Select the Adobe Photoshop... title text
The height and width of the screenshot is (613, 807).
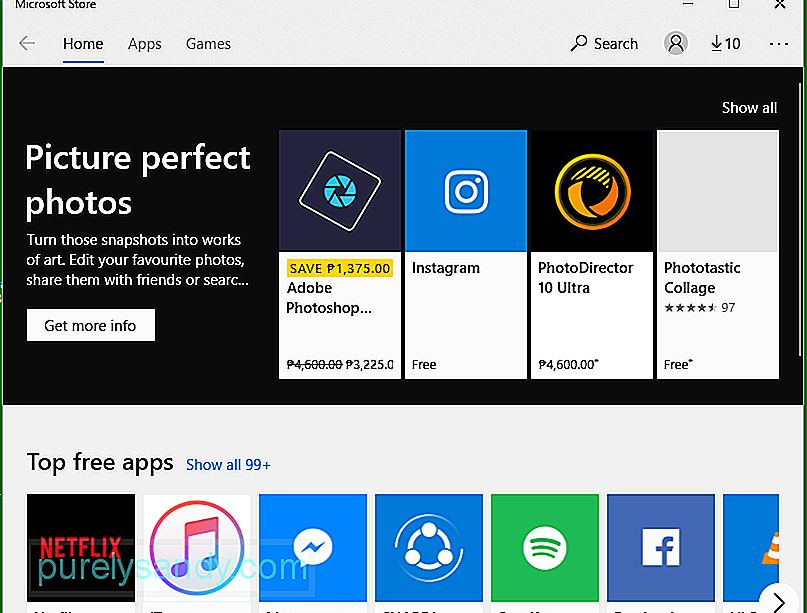pyautogui.click(x=329, y=298)
